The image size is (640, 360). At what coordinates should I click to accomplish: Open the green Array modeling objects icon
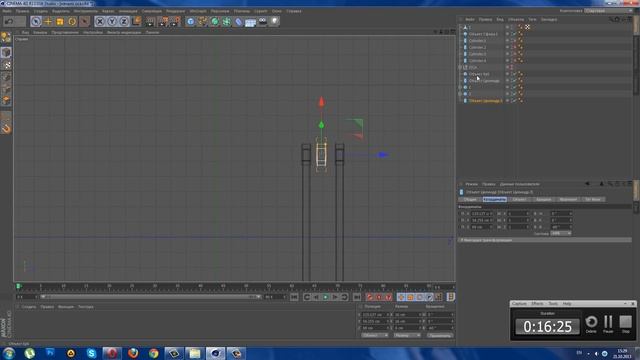227,21
